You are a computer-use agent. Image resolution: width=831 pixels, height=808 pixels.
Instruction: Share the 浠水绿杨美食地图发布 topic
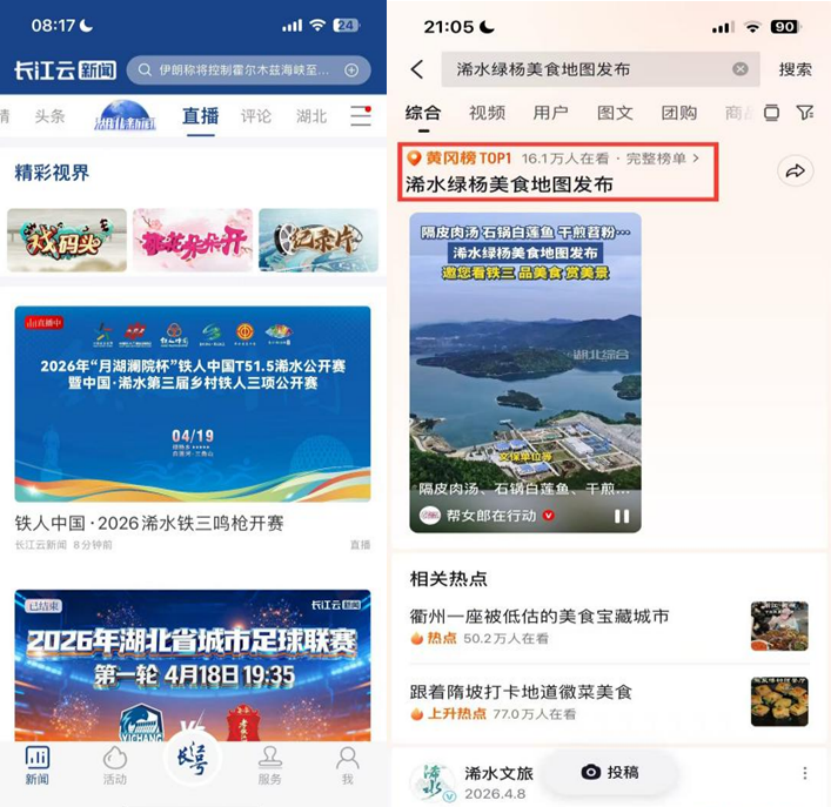pyautogui.click(x=794, y=171)
